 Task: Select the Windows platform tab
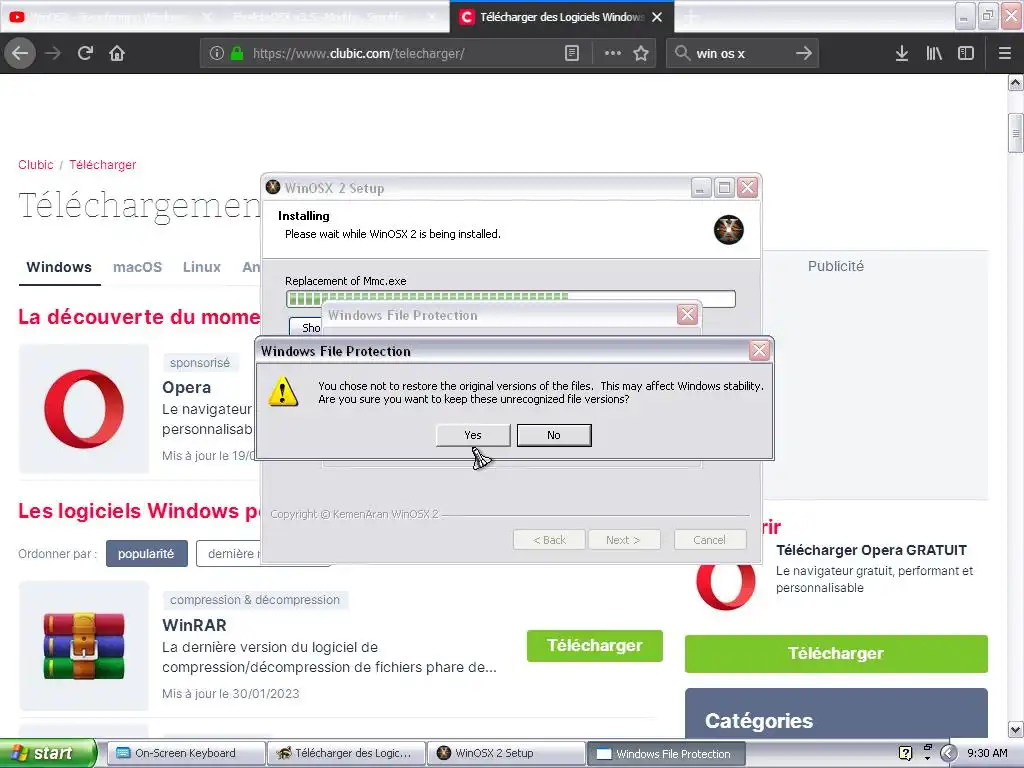point(59,267)
